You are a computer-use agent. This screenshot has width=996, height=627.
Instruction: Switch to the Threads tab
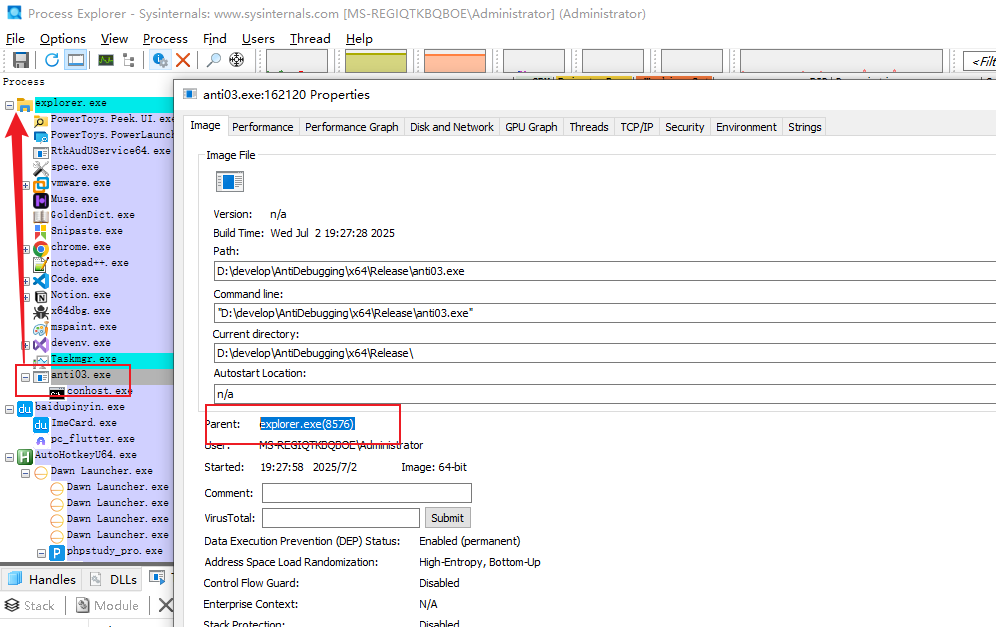click(588, 127)
